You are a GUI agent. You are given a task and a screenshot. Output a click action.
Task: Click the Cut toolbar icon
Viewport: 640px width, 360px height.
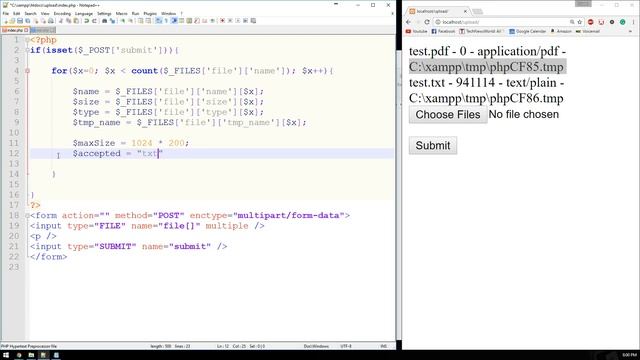click(61, 21)
